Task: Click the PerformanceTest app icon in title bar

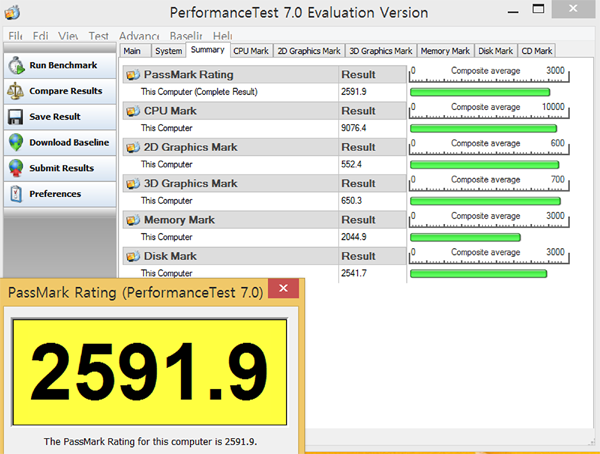Action: [12, 13]
